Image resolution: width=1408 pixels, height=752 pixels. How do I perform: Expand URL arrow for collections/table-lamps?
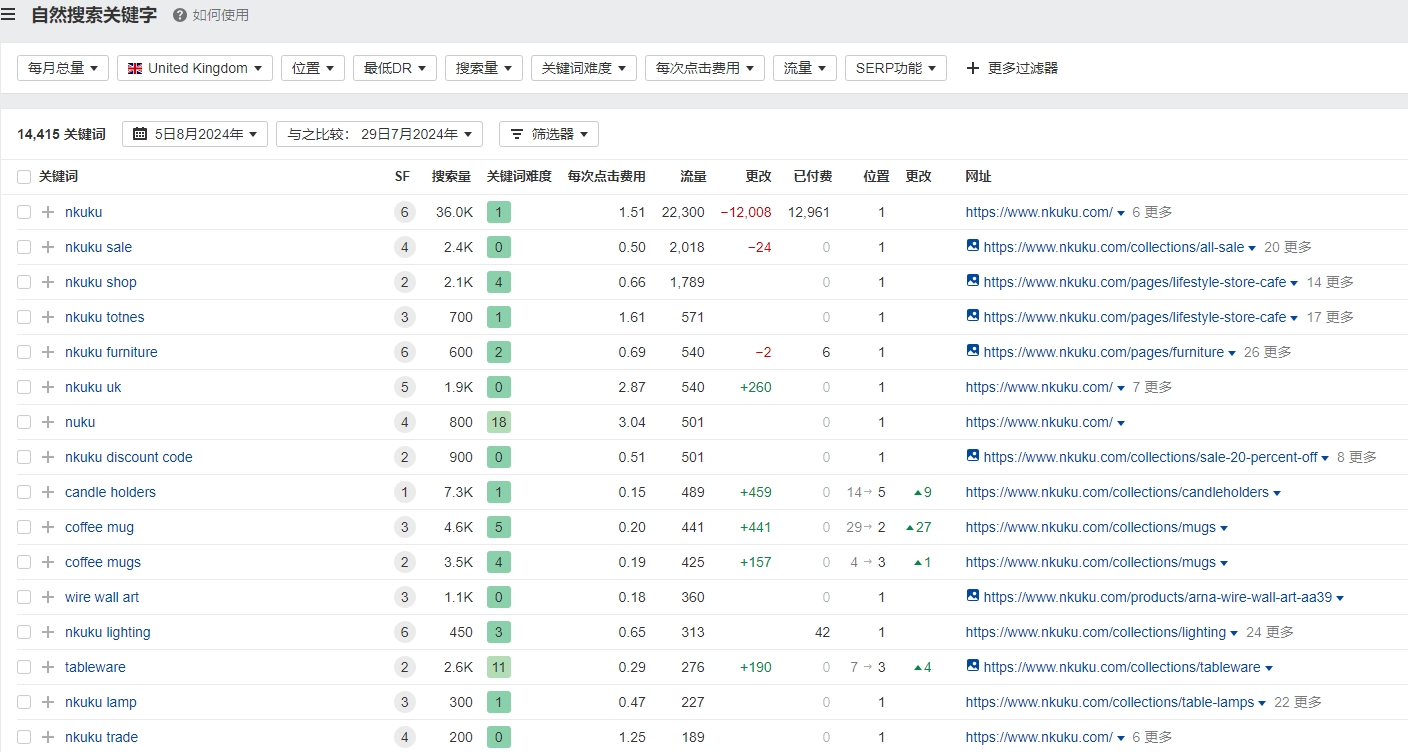(x=1263, y=703)
